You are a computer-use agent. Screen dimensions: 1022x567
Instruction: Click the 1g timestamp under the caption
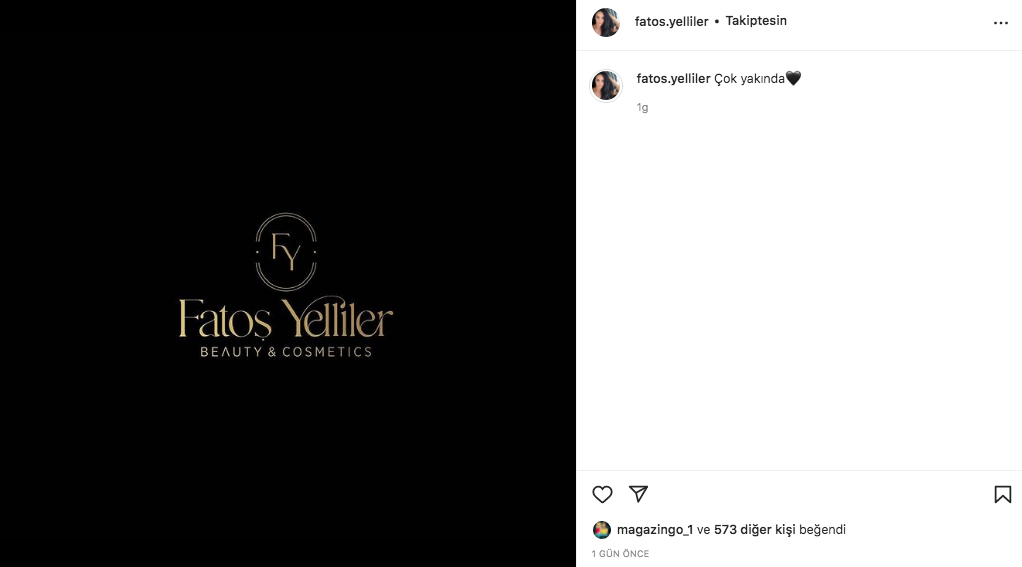(642, 108)
